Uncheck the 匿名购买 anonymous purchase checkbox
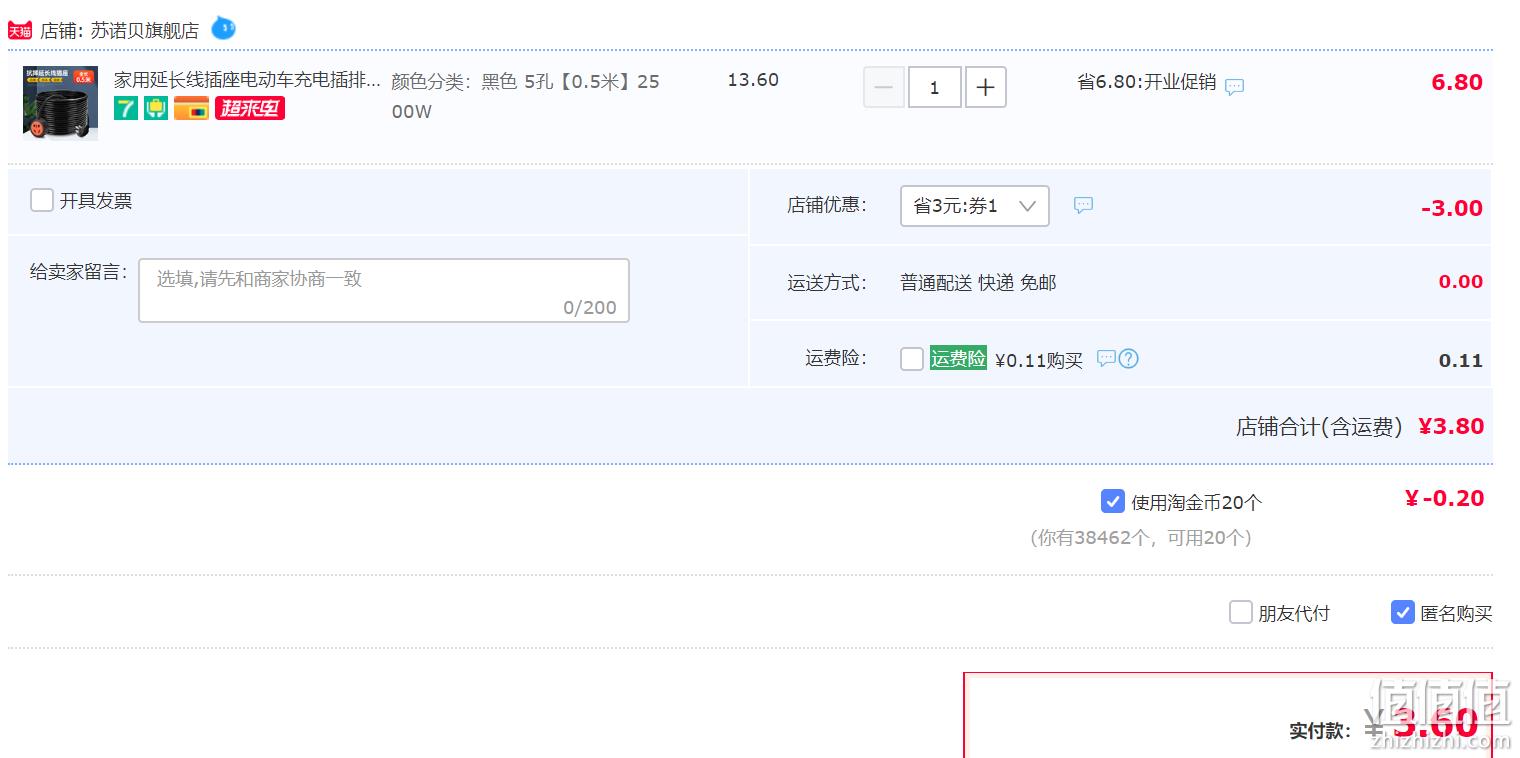 (1403, 612)
